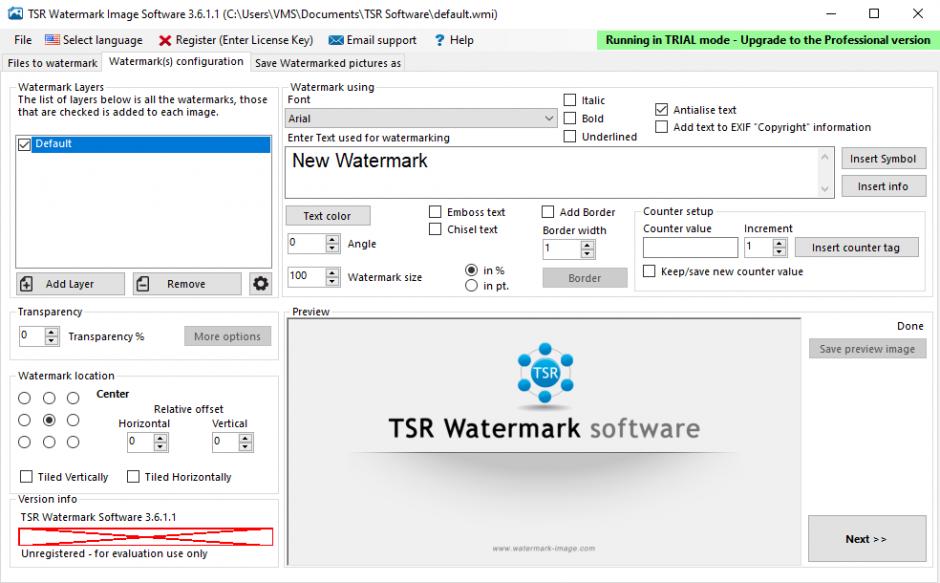The width and height of the screenshot is (940, 583).
Task: Select the Default layer row
Action: pos(150,144)
